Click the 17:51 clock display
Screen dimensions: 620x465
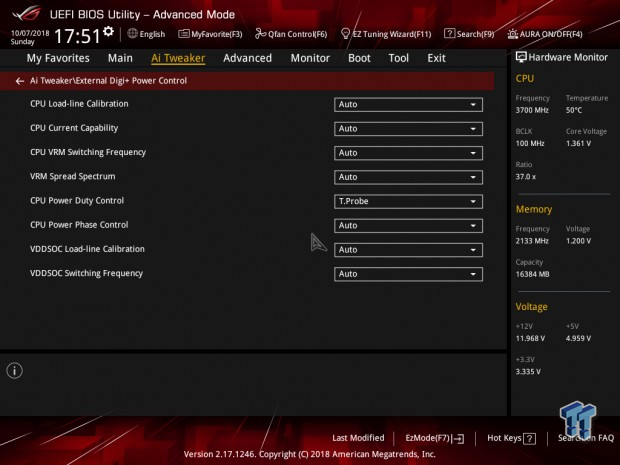coord(78,36)
